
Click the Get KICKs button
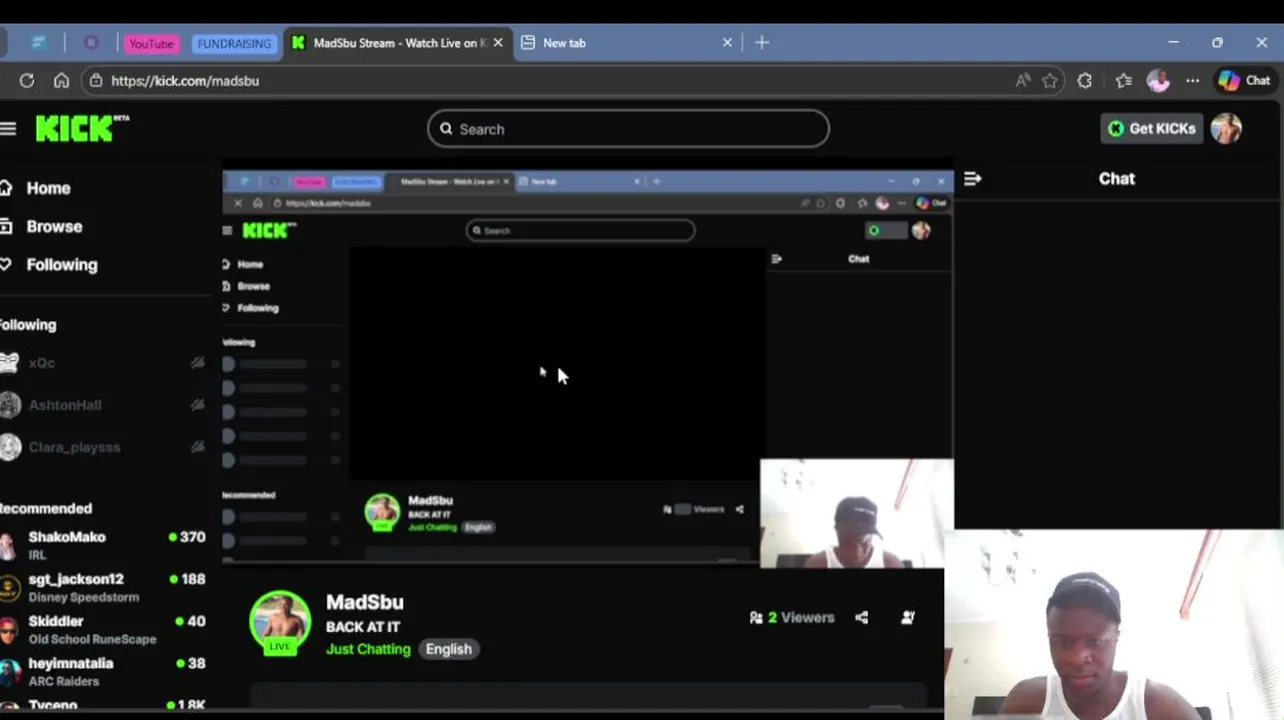click(1151, 128)
